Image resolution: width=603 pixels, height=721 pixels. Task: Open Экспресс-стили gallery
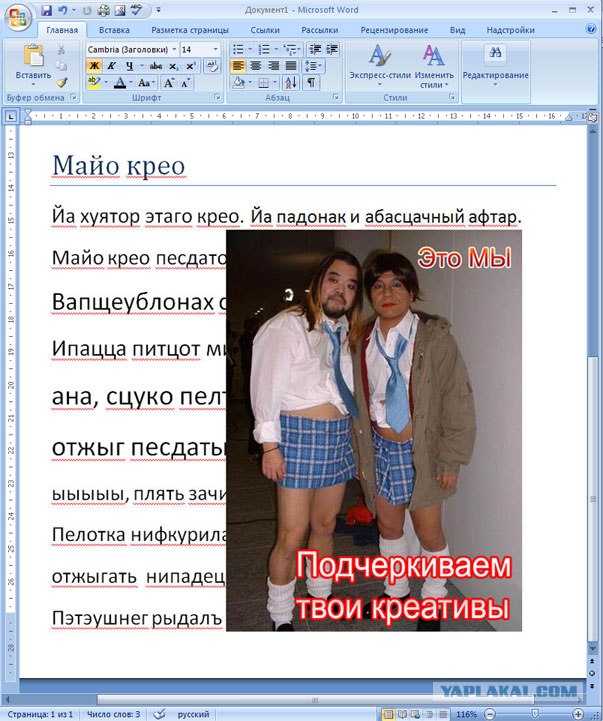click(x=379, y=66)
